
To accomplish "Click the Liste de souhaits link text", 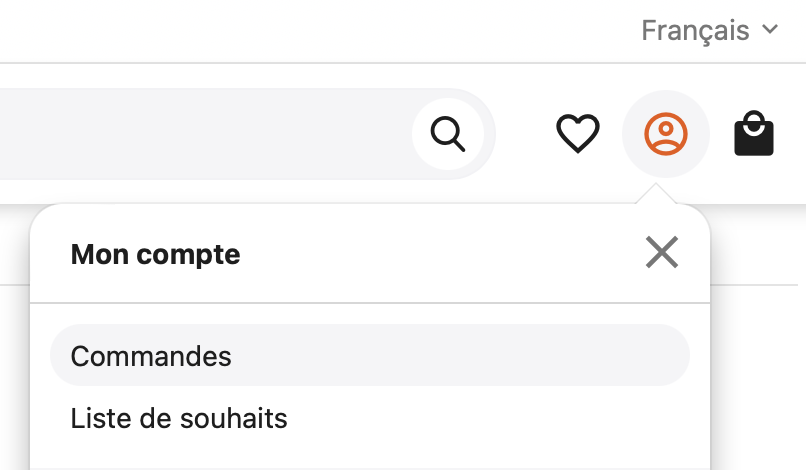I will (x=179, y=418).
